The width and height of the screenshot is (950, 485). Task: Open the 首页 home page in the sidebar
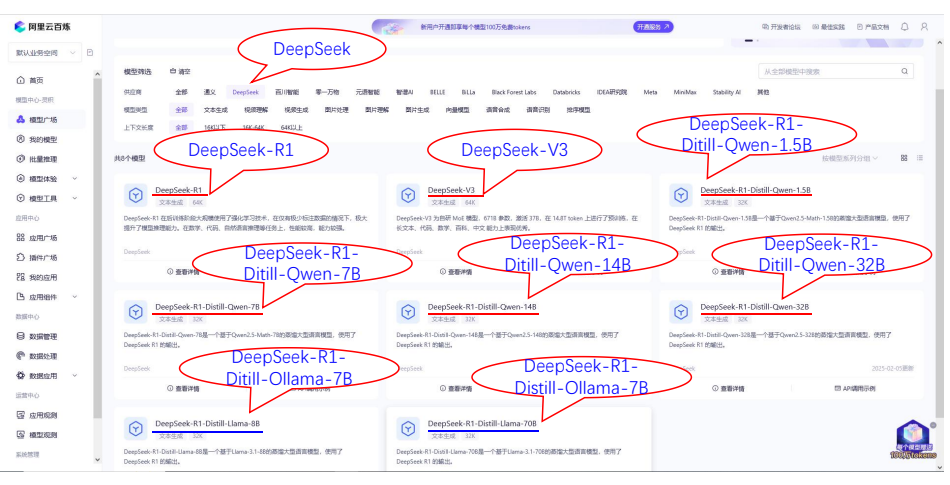tap(36, 80)
